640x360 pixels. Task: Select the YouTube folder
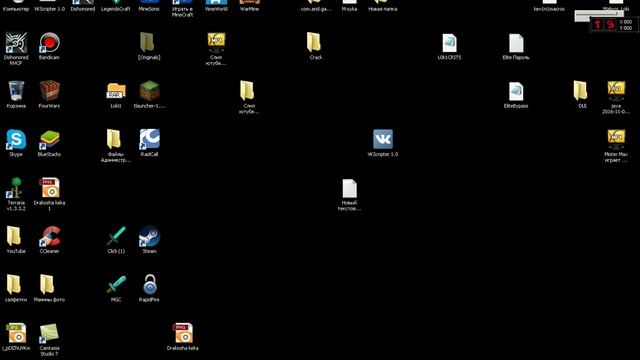13,236
